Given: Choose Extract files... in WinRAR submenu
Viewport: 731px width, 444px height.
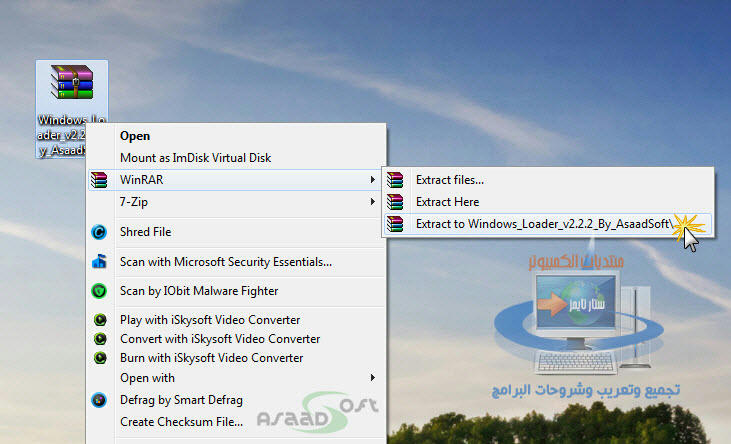Looking at the screenshot, I should click(450, 180).
